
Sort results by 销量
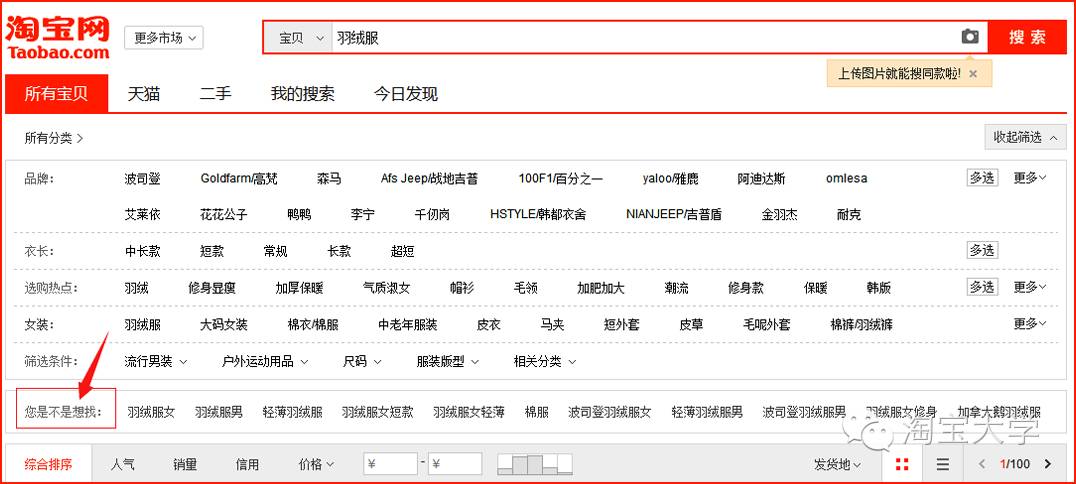(x=185, y=464)
